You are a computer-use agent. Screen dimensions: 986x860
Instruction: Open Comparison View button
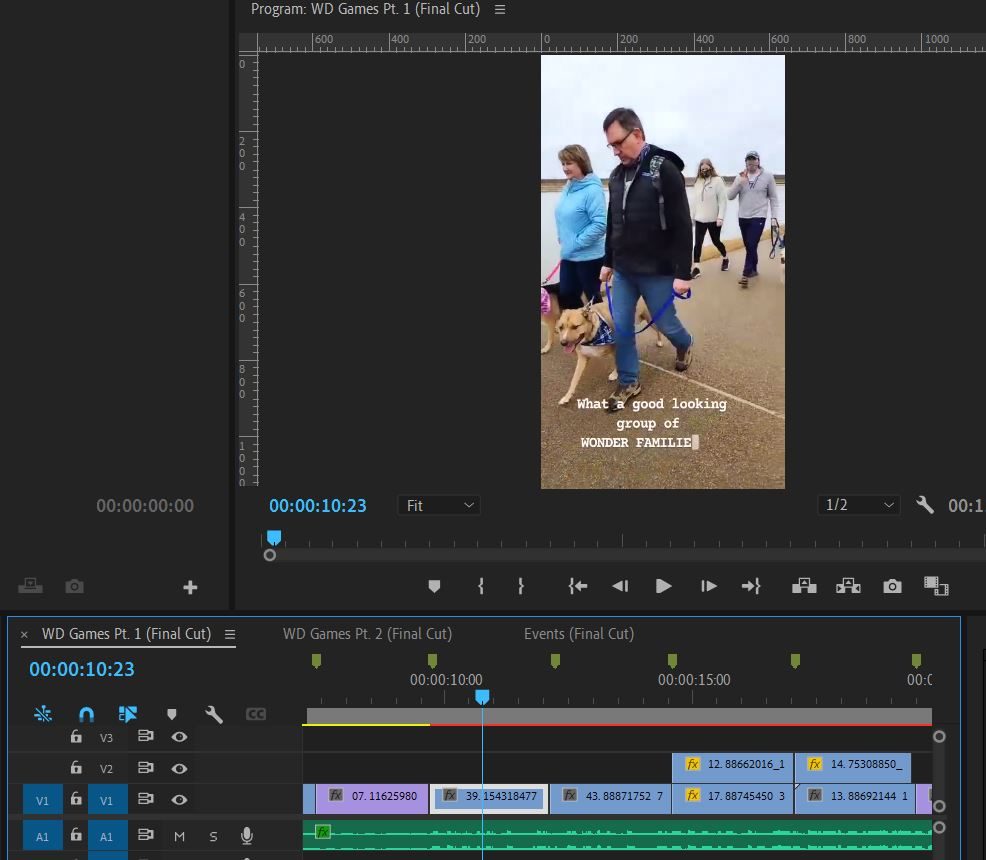936,587
